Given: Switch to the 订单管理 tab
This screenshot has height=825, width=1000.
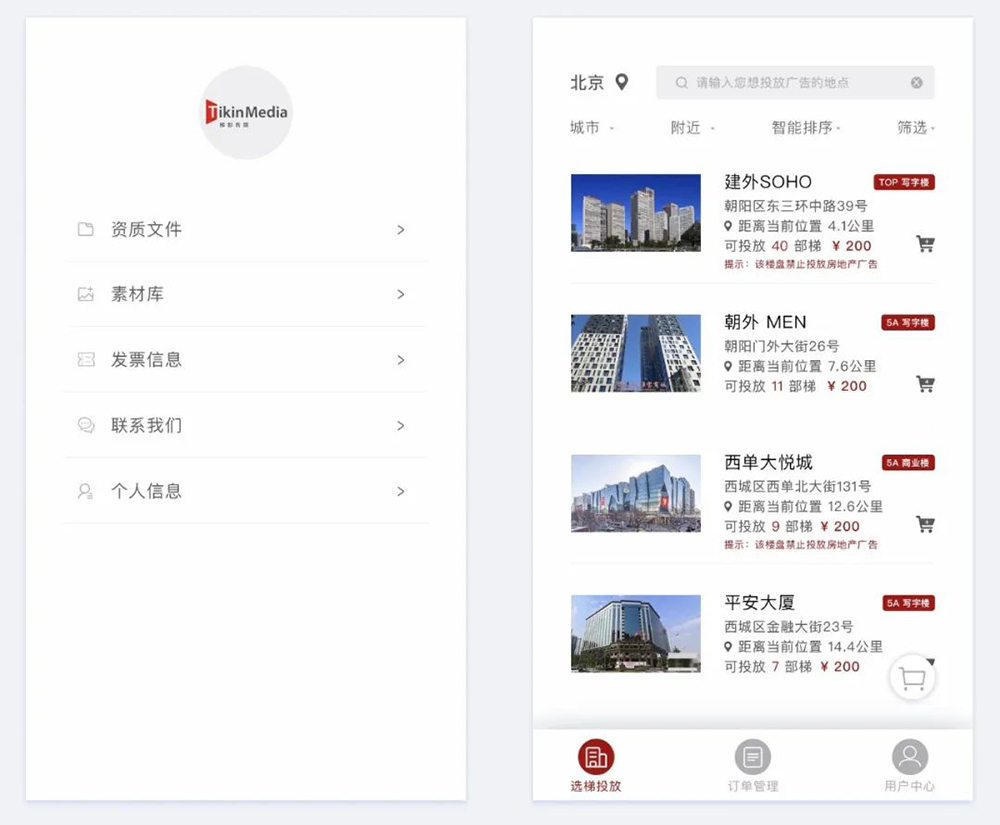Looking at the screenshot, I should coord(752,766).
